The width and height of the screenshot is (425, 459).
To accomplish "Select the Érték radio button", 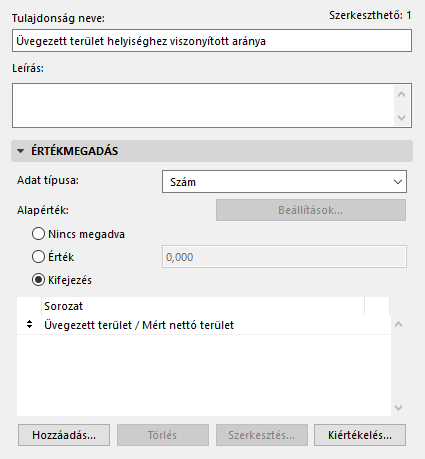I will (x=38, y=257).
